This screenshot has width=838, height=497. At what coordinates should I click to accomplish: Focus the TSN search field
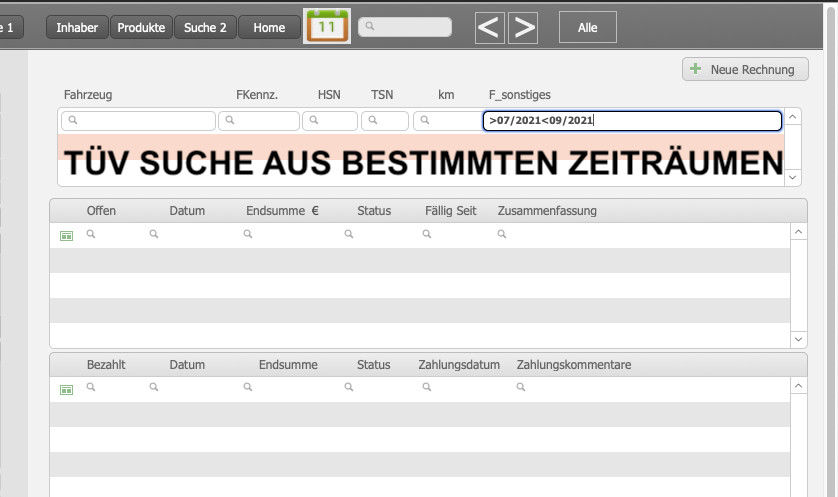point(385,121)
